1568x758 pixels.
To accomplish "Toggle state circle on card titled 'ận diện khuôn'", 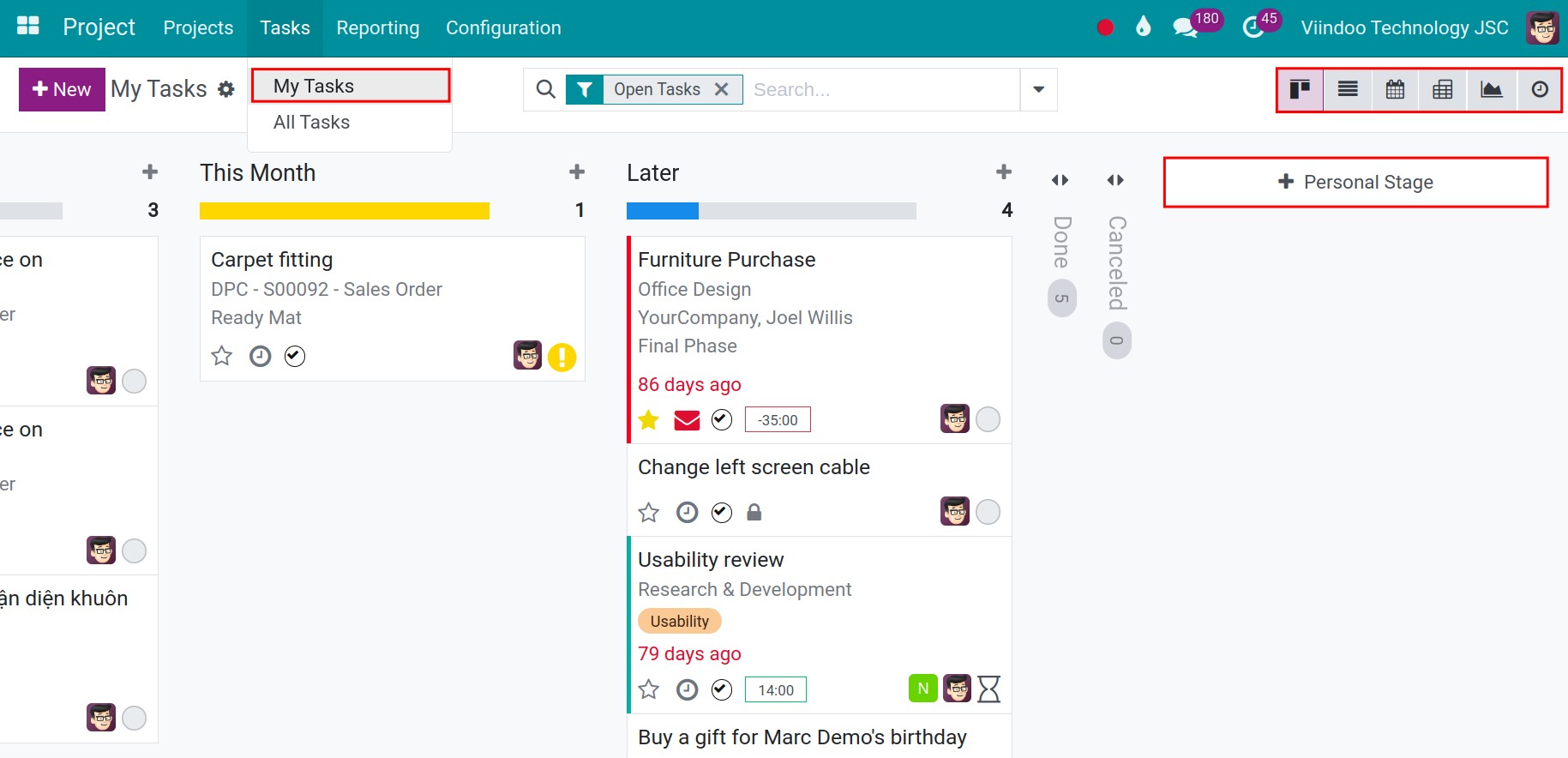I will tap(134, 718).
